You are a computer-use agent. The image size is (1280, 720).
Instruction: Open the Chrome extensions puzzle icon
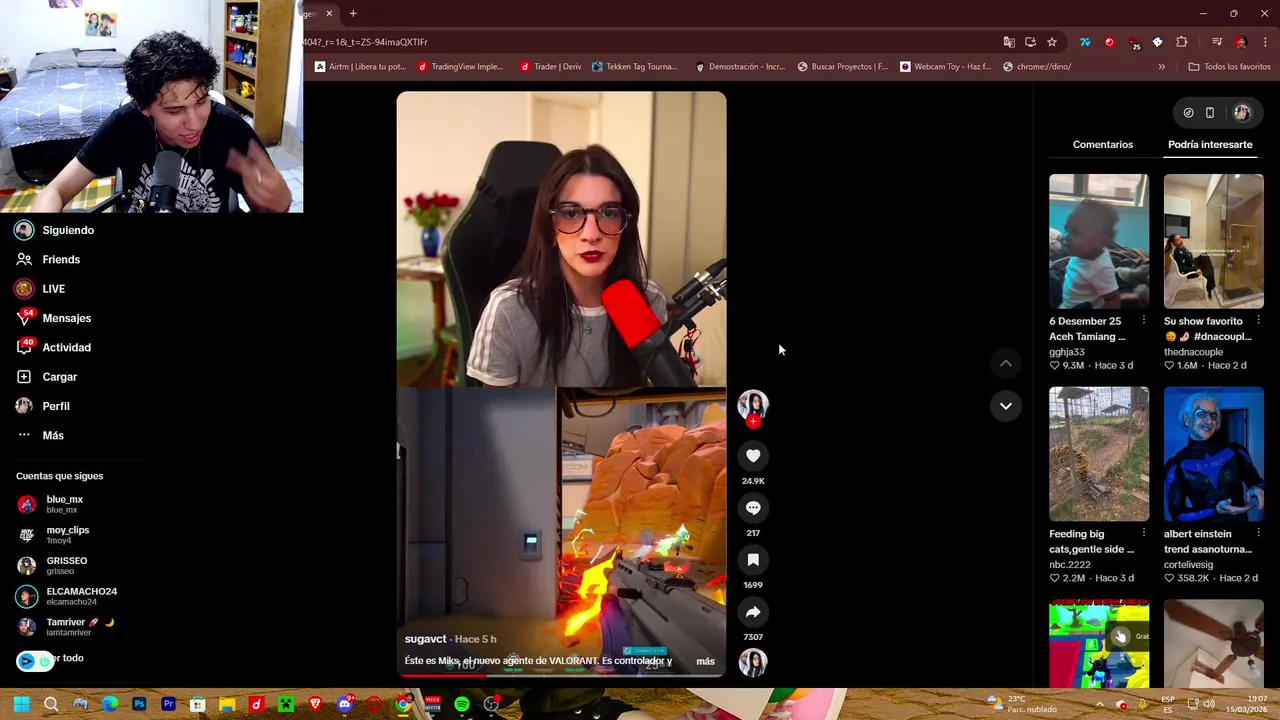[1182, 42]
